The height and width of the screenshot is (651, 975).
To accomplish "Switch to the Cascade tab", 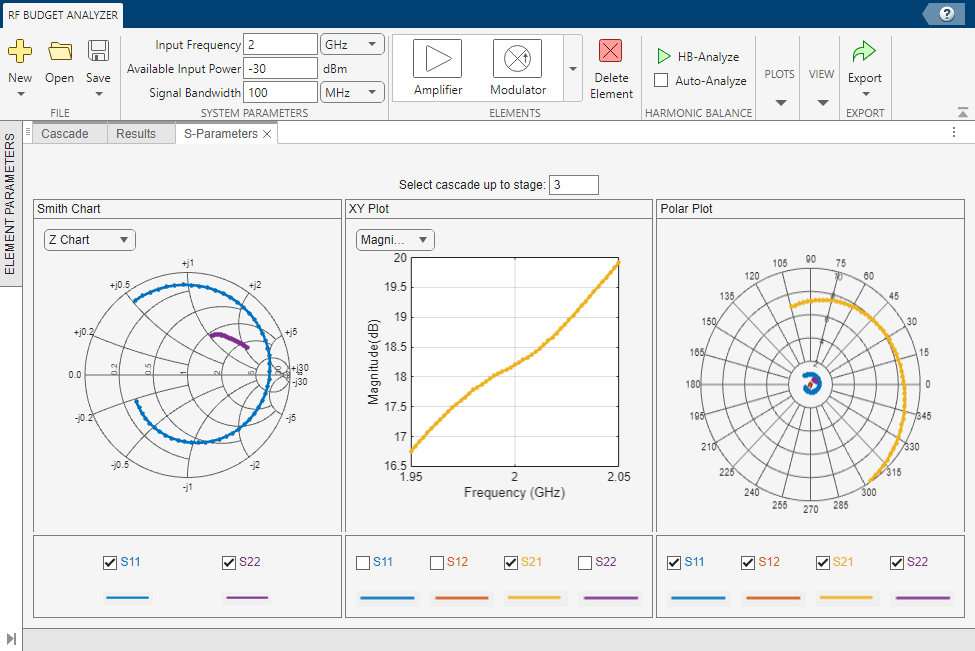I will pyautogui.click(x=65, y=134).
